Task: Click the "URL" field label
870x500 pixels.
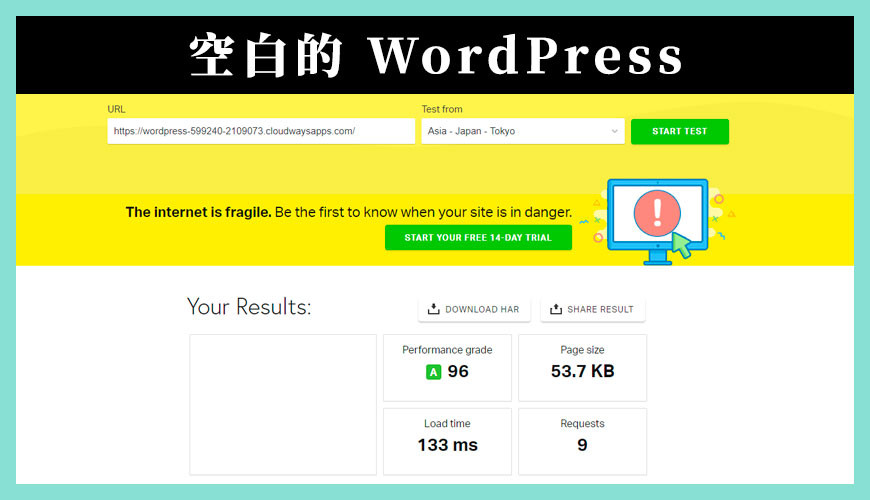Action: pos(117,109)
